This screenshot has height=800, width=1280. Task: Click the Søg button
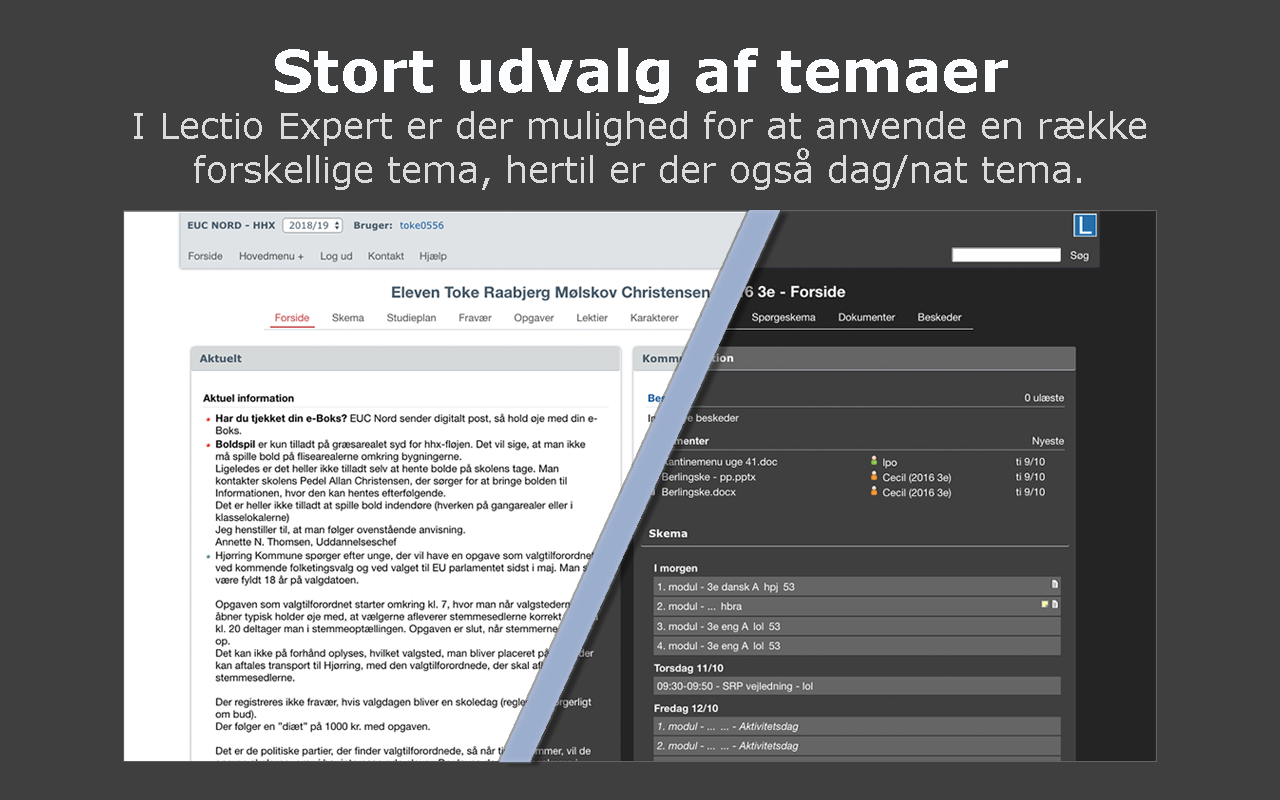(1079, 256)
